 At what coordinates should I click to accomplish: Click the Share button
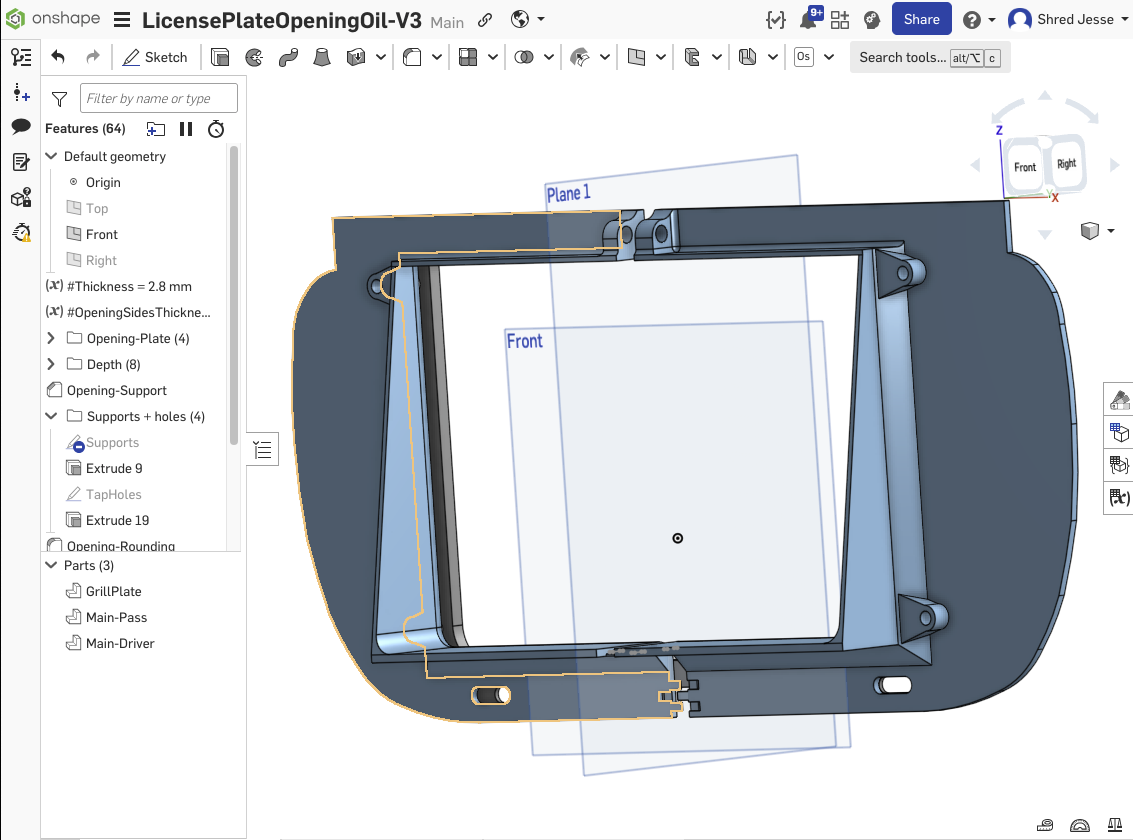(921, 19)
